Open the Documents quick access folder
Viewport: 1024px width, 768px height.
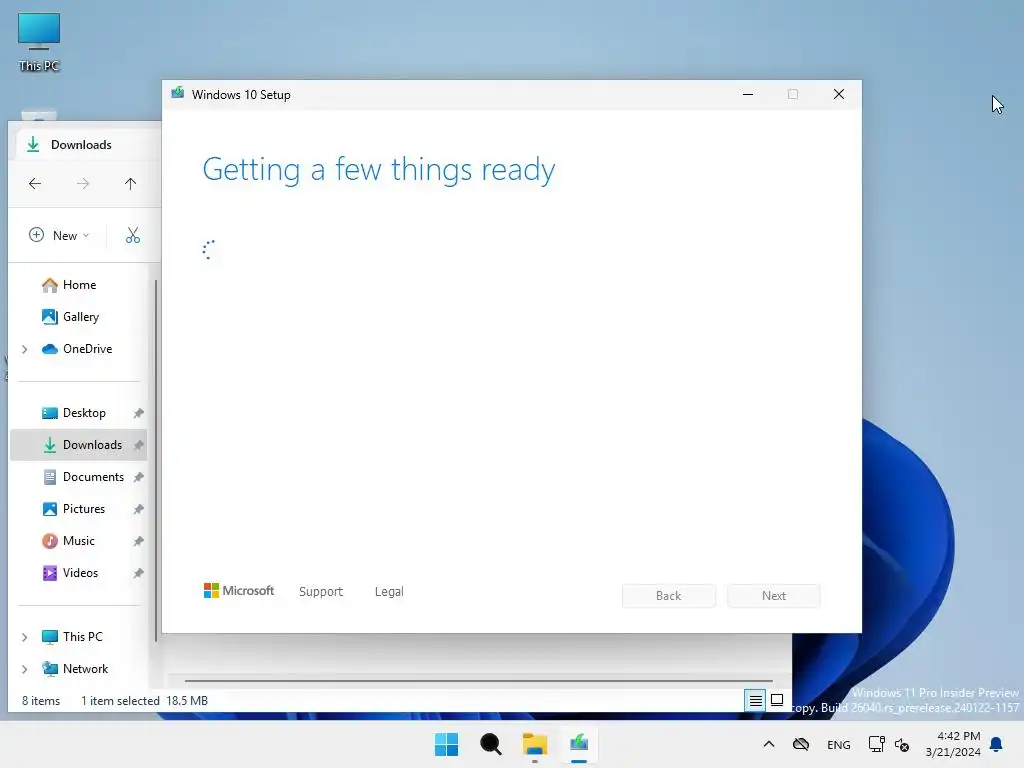93,477
